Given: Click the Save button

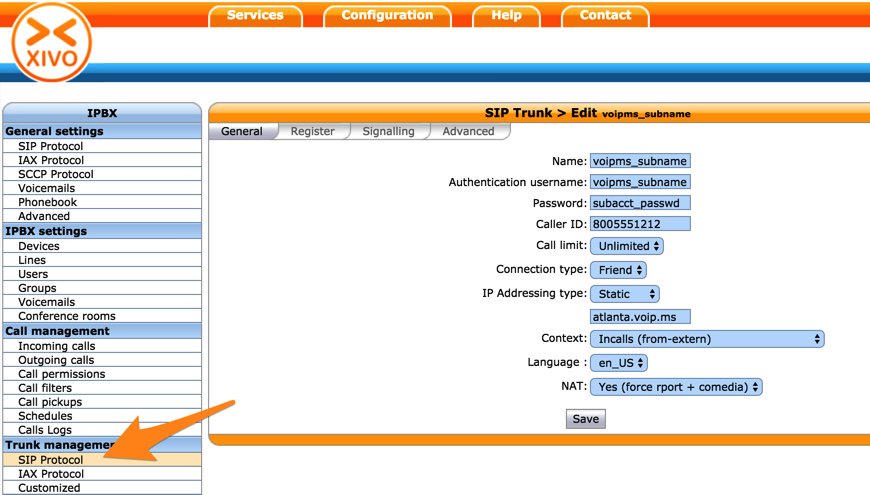Looking at the screenshot, I should point(585,419).
